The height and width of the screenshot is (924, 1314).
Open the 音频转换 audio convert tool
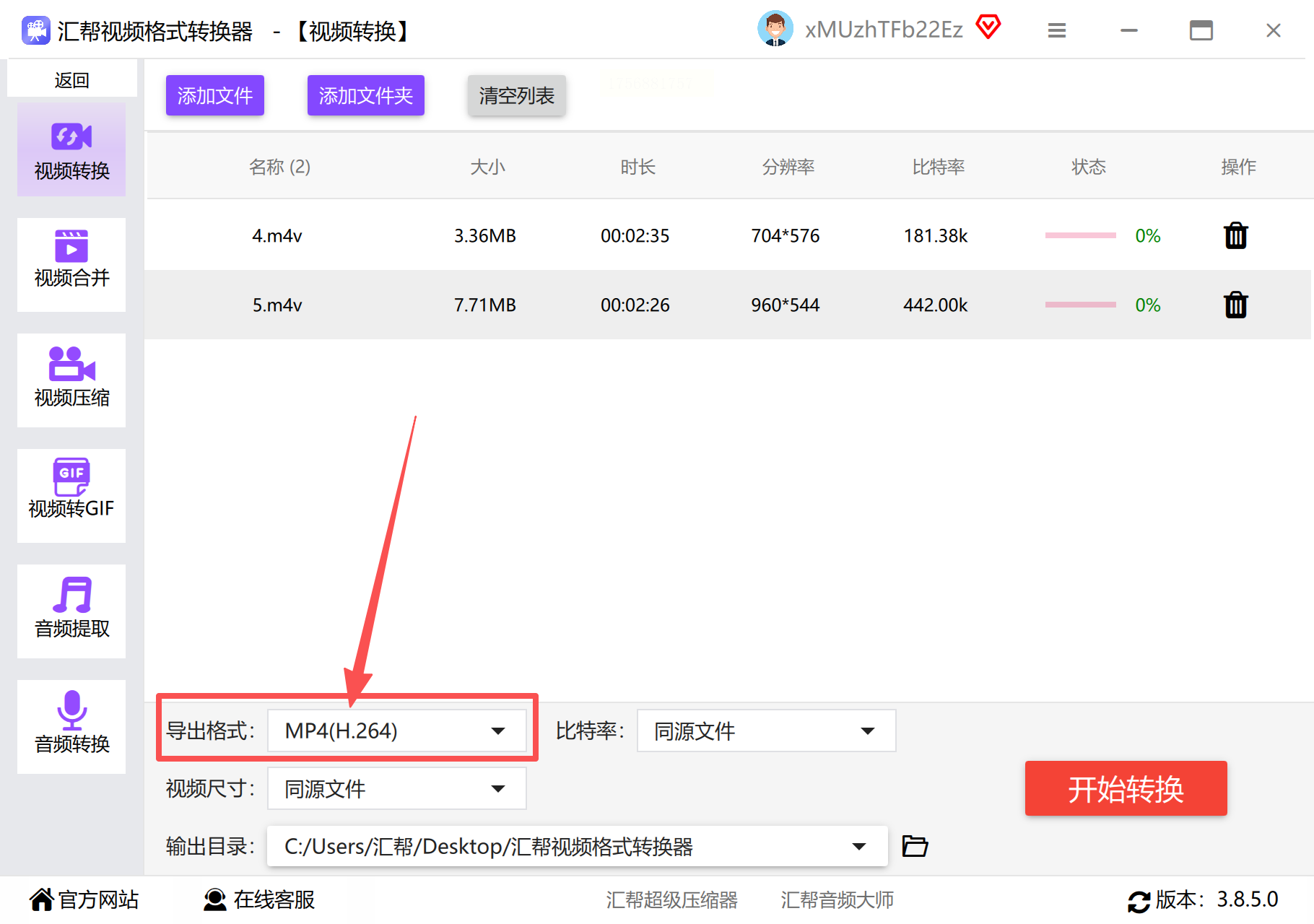(71, 727)
